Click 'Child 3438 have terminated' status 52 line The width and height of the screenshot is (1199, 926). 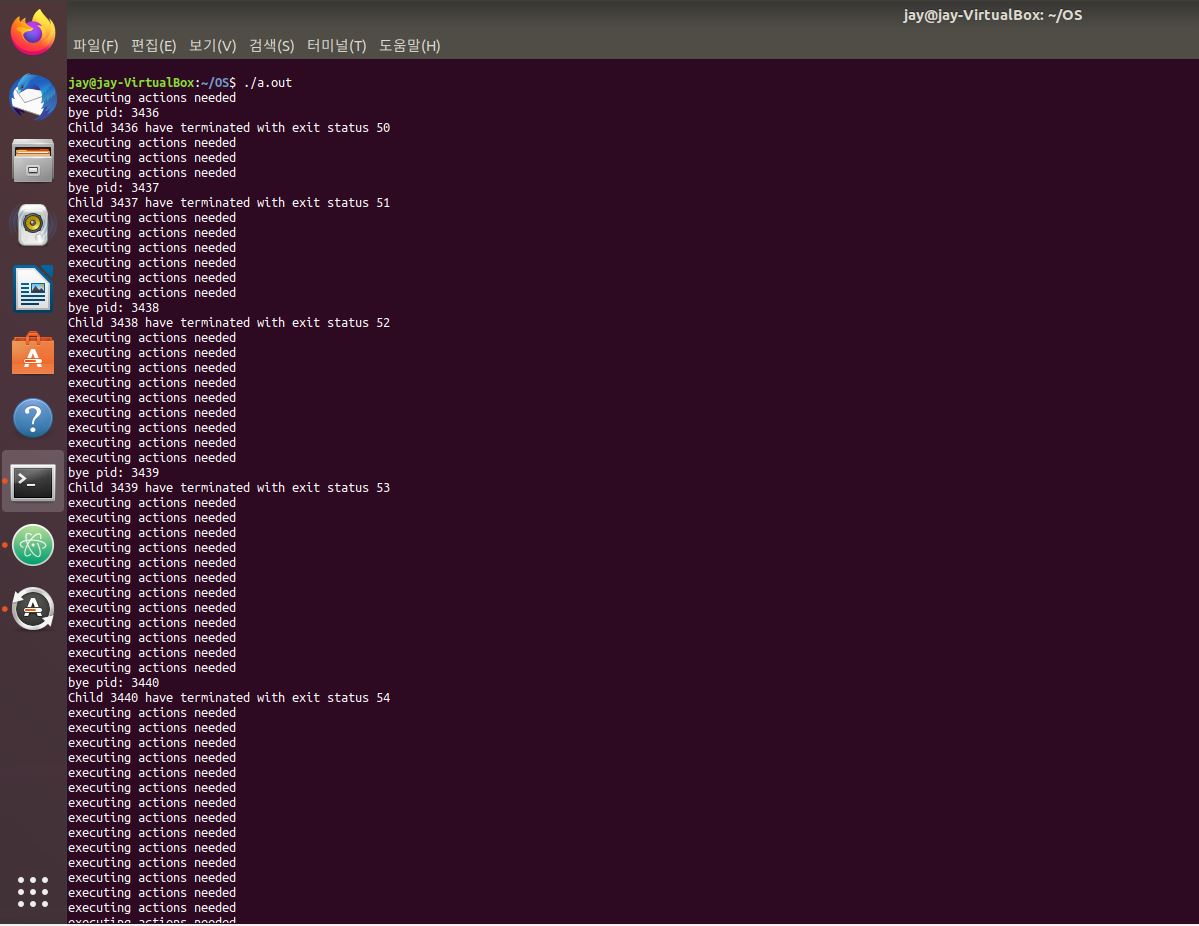[229, 323]
